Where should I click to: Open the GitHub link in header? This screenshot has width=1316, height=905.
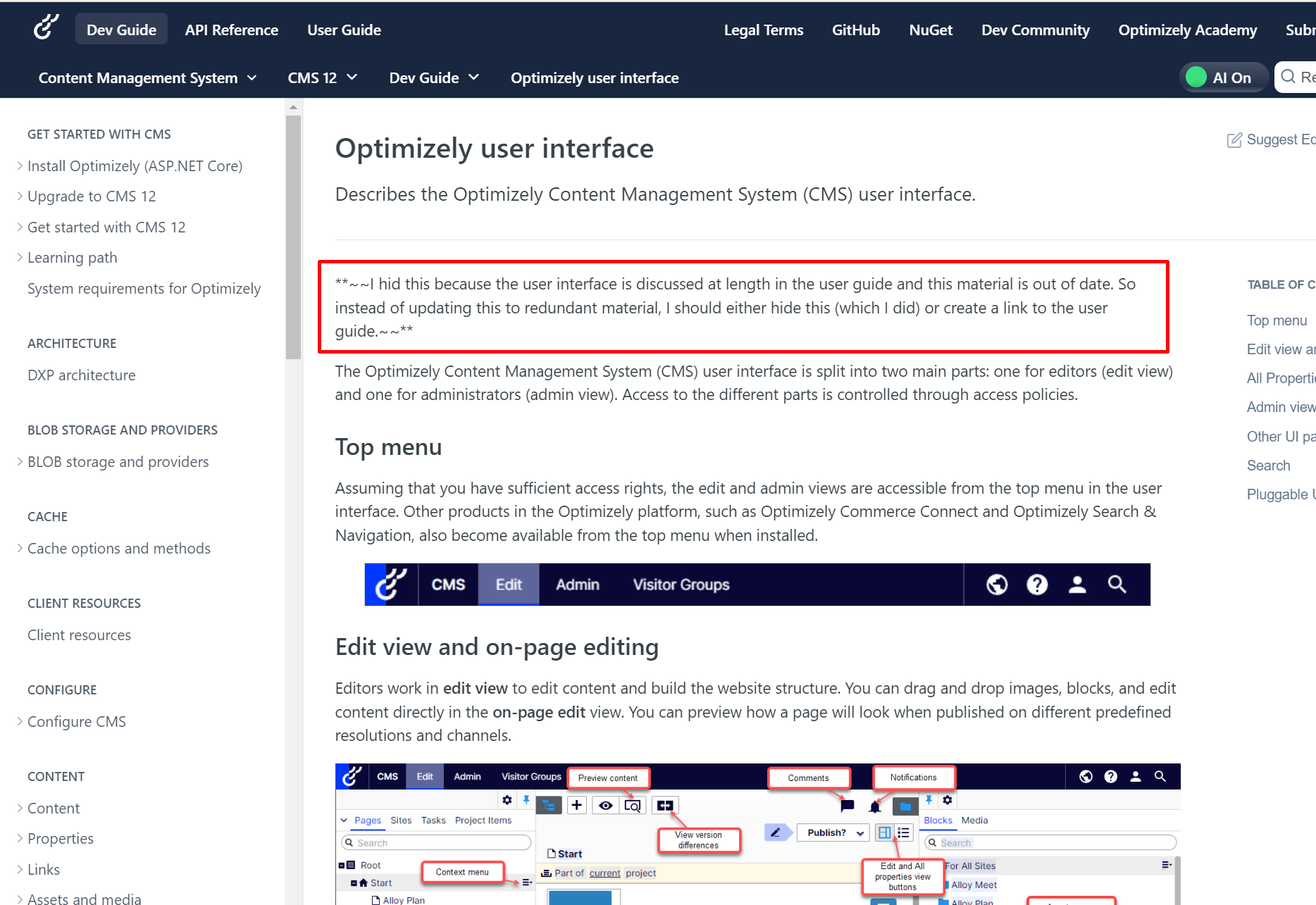click(855, 30)
